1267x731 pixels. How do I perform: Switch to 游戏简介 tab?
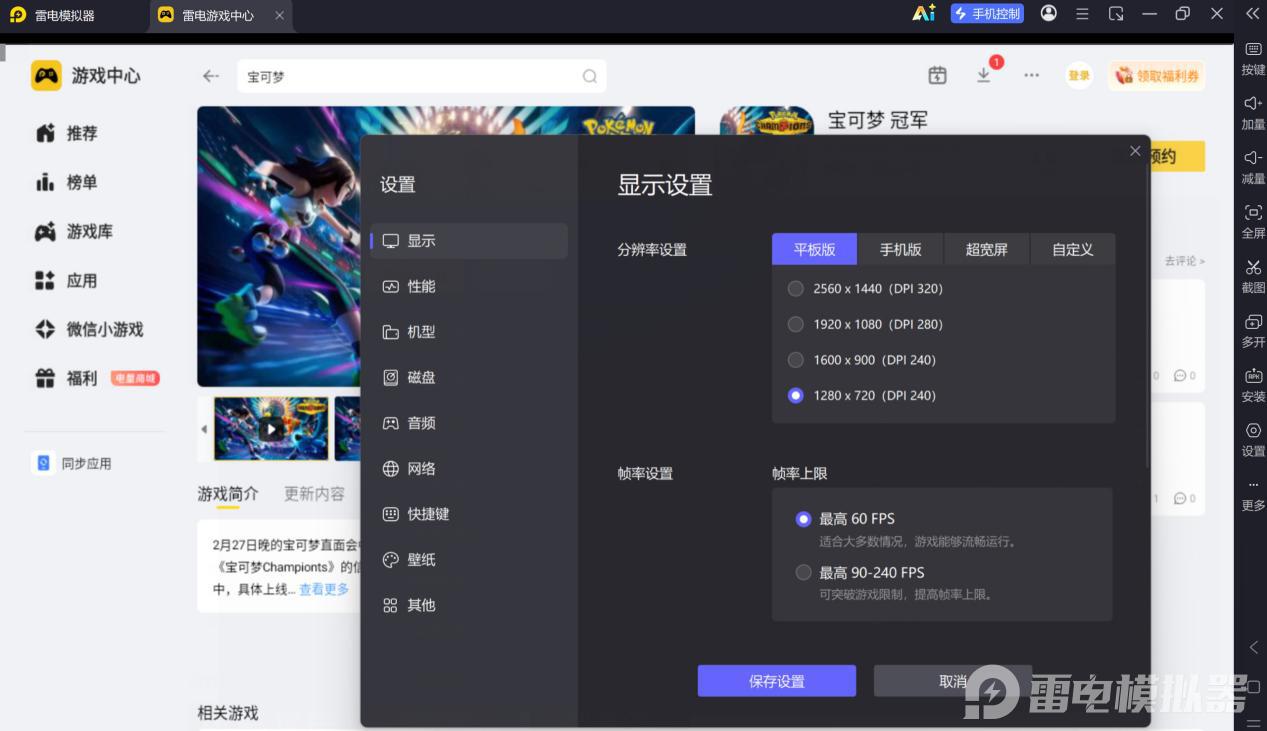point(227,494)
